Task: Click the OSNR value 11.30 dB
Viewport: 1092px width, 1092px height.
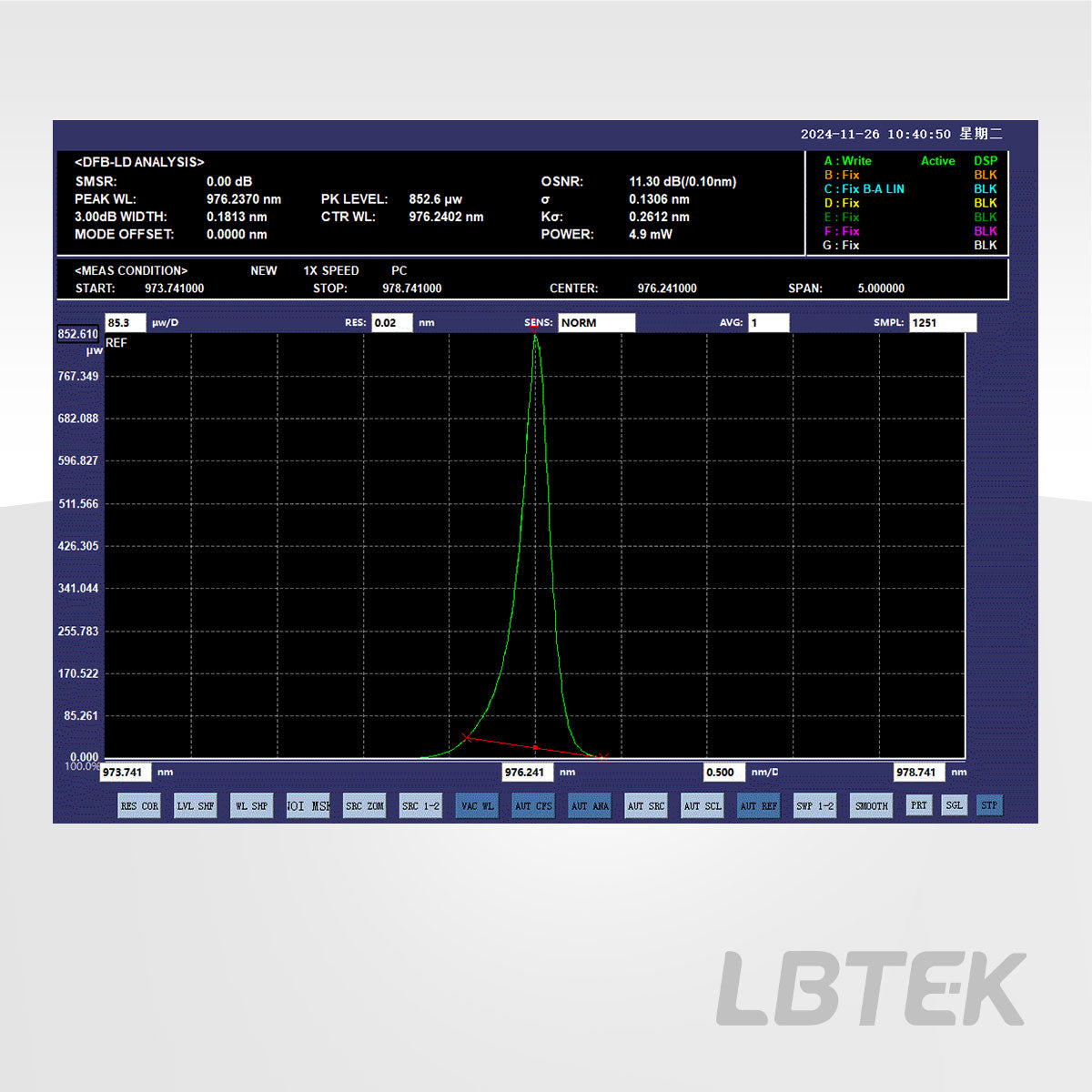Action: click(x=682, y=182)
